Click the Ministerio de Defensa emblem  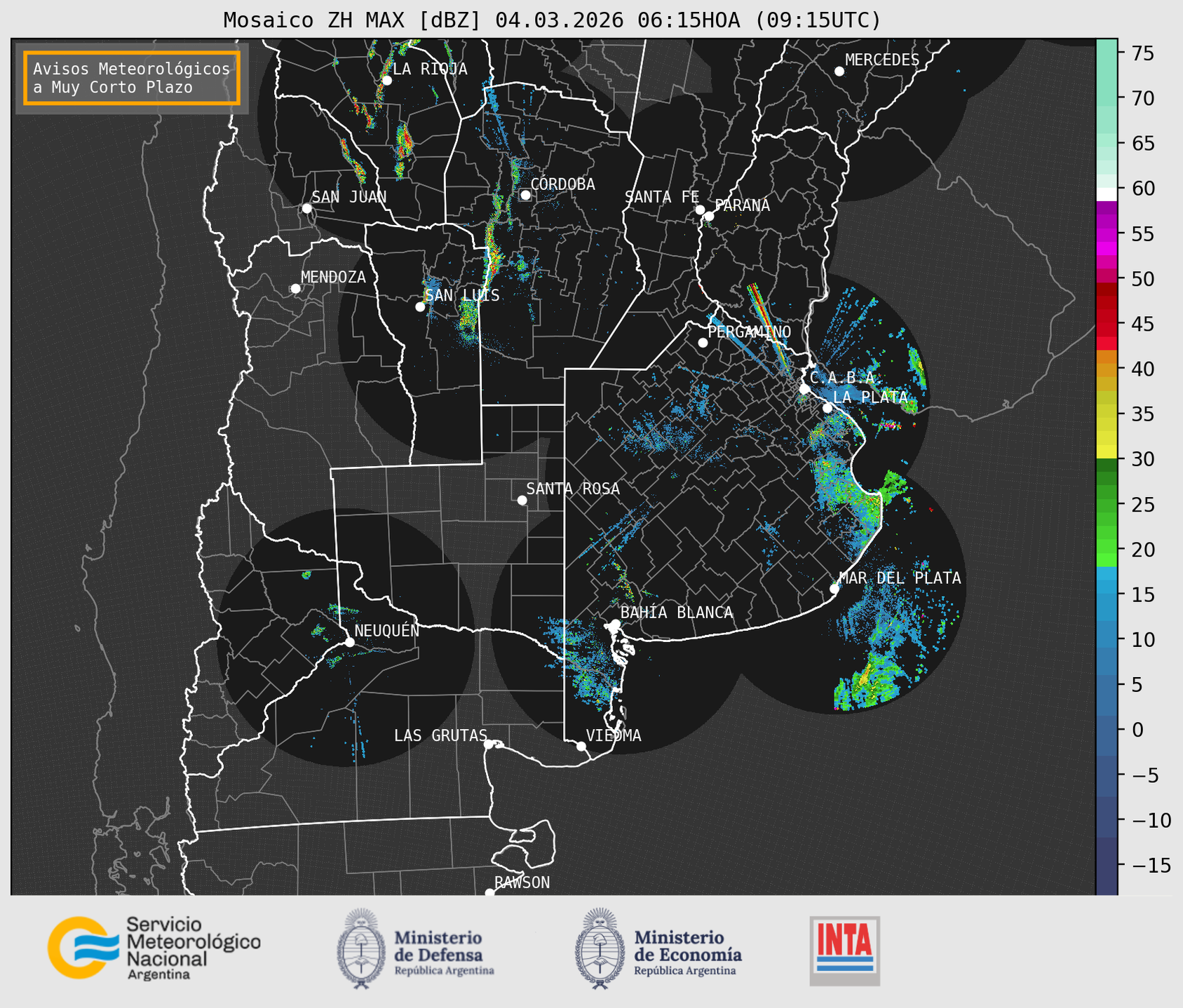tap(361, 949)
